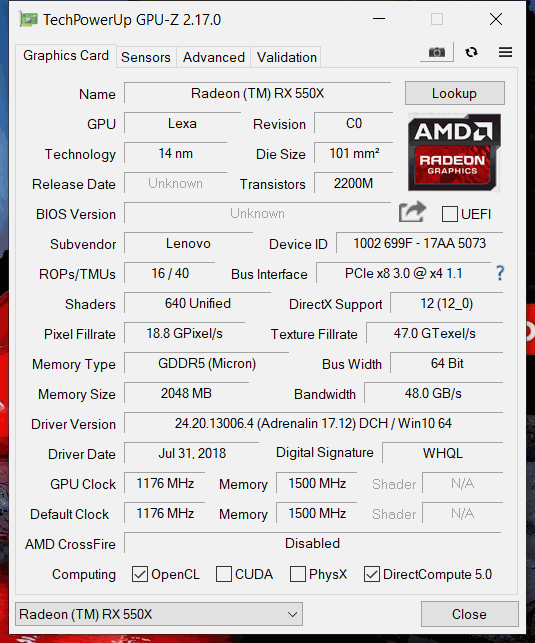Click the BIOS export share icon
This screenshot has height=643, width=535.
412,212
